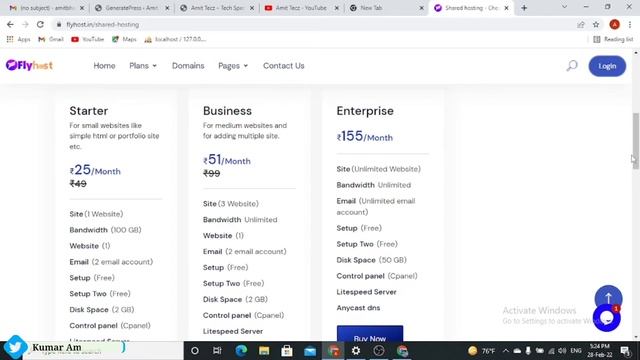
Task: Close the Shared hosting tab
Action: point(507,8)
